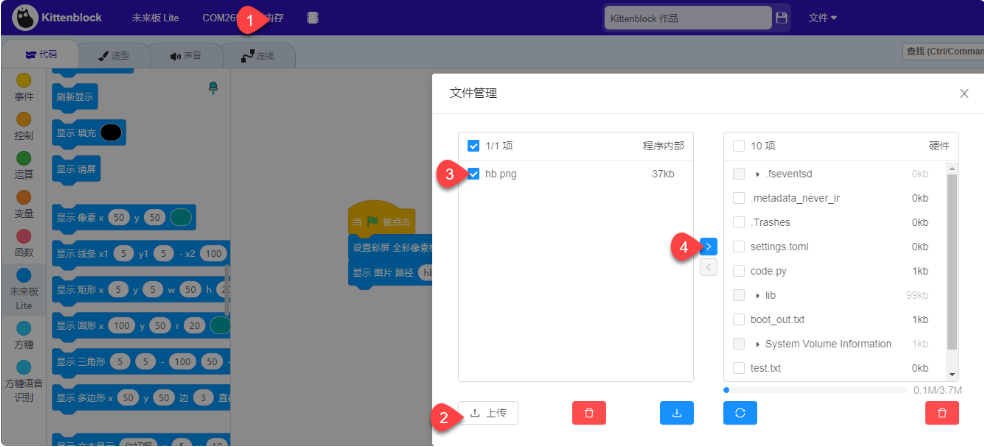Check the settings.toml checkbox

coord(739,247)
